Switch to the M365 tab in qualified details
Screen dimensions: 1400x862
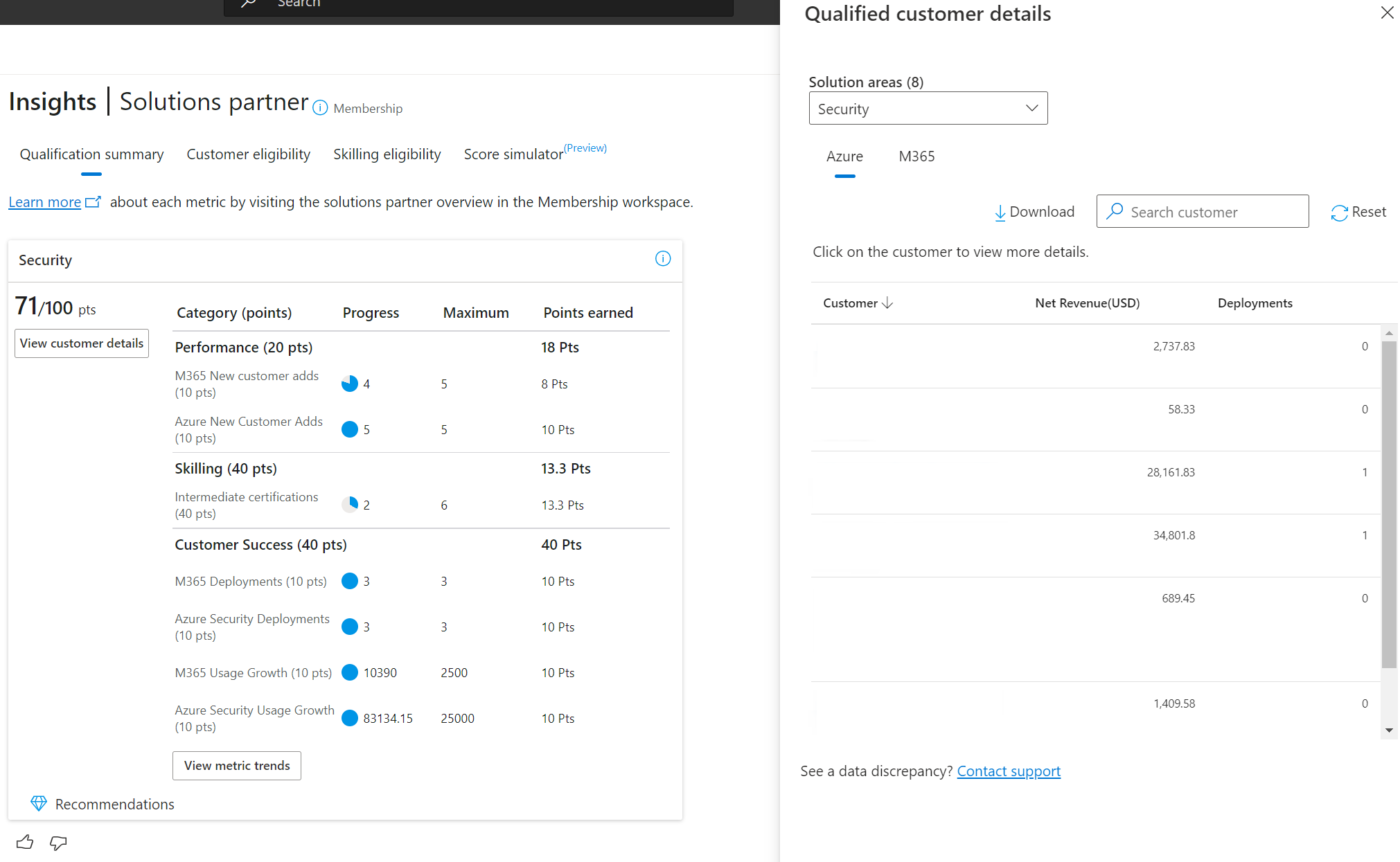tap(915, 156)
